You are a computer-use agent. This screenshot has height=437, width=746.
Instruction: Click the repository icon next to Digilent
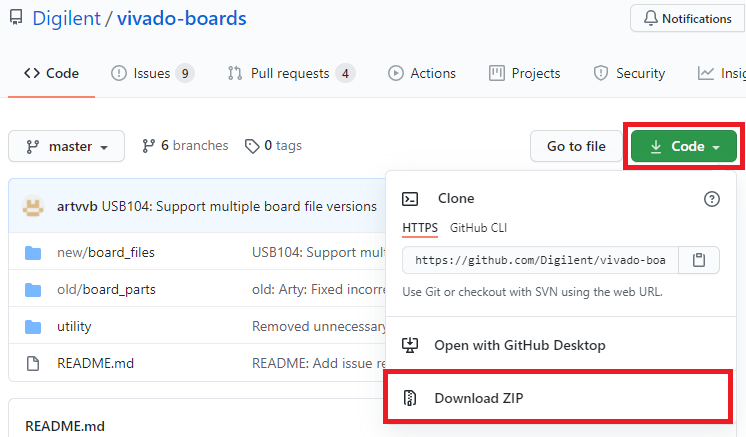15,19
